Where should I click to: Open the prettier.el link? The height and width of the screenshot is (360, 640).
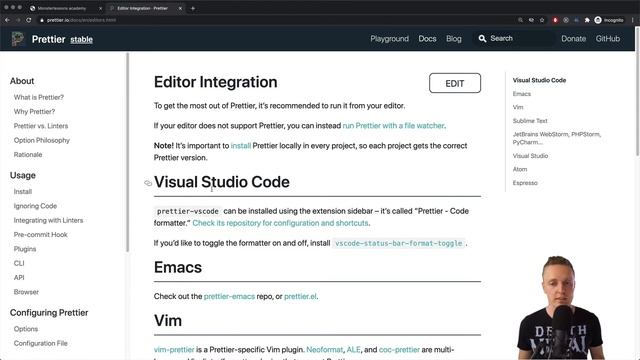[300, 296]
